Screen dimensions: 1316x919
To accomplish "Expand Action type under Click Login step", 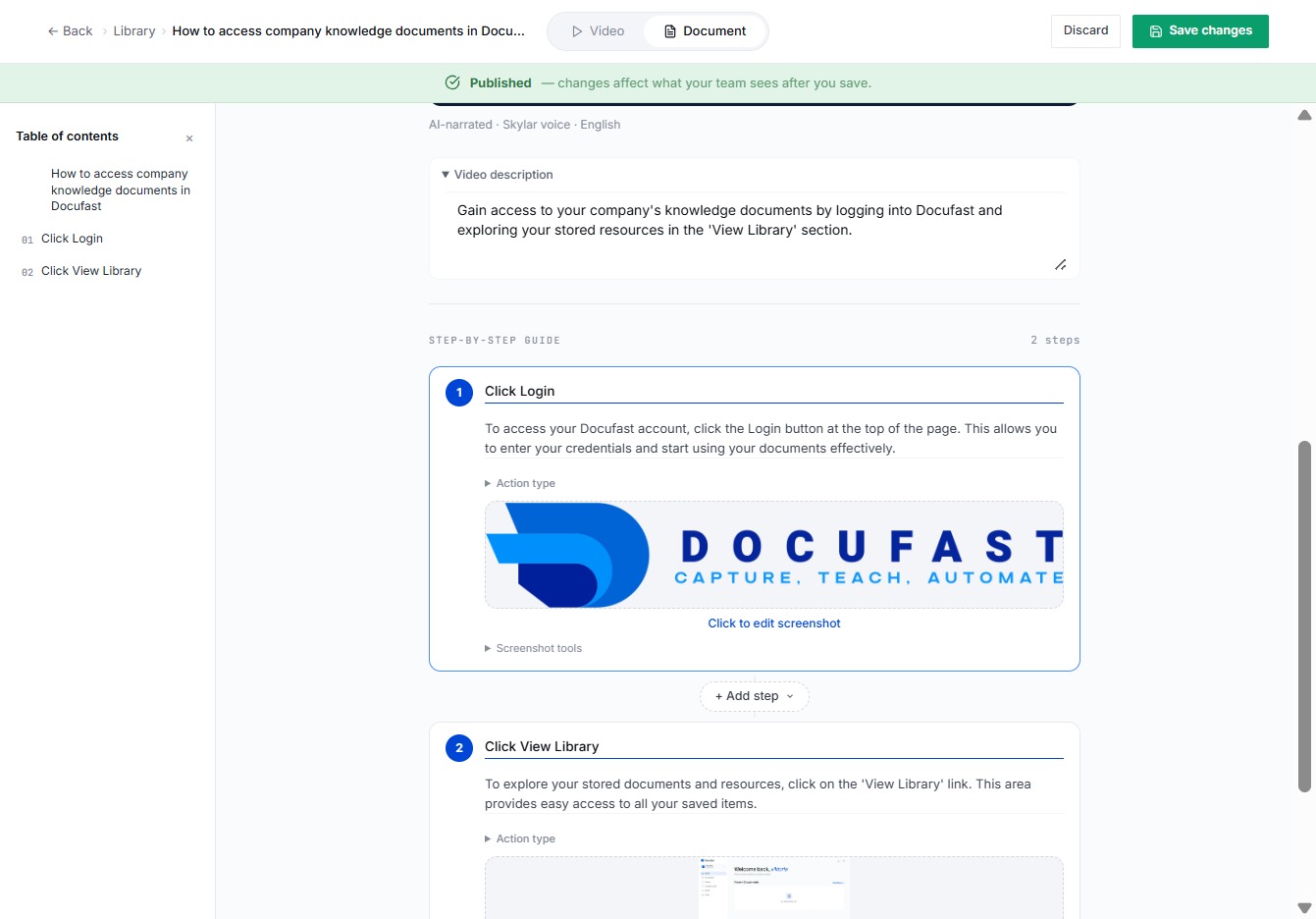I will [520, 483].
